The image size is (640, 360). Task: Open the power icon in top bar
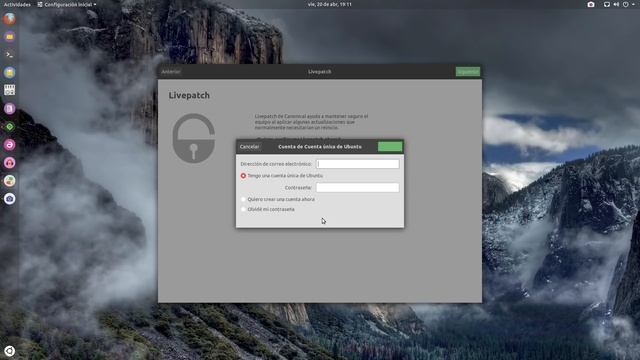coord(625,4)
